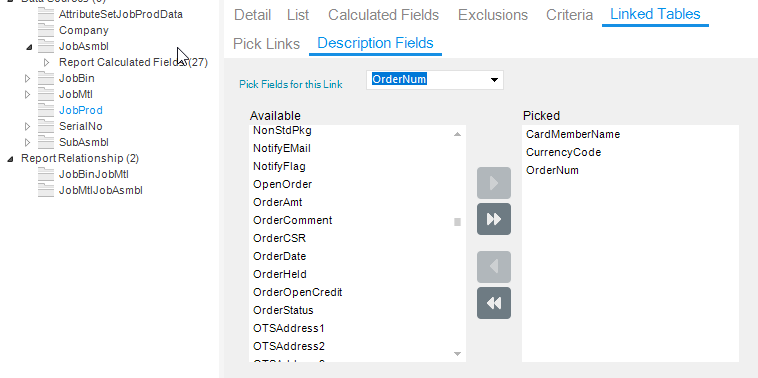The height and width of the screenshot is (378, 758).
Task: Click the JobMtlJobAsmbl relationship icon
Action: click(46, 190)
